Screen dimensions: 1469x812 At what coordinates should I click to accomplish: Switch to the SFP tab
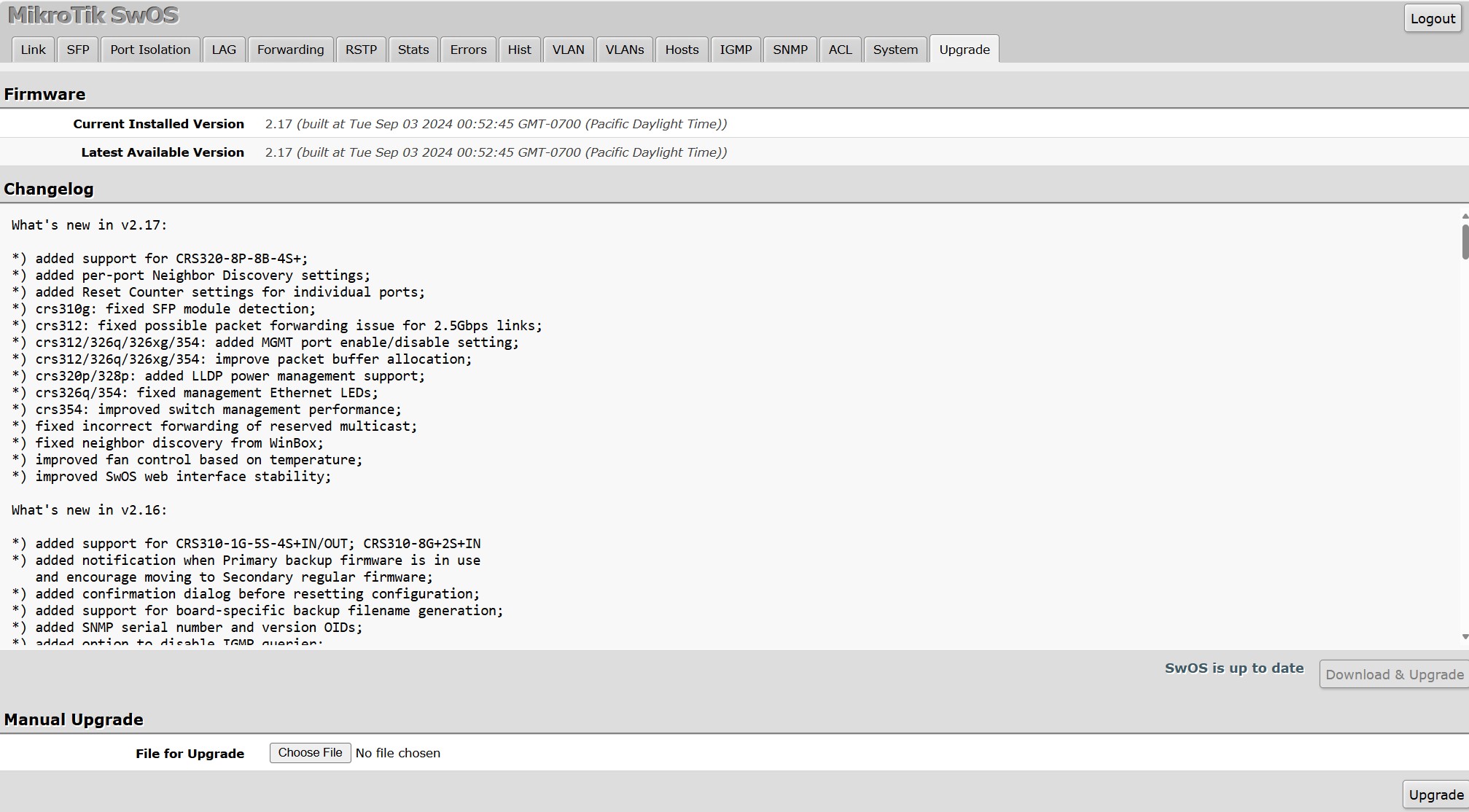pos(78,50)
